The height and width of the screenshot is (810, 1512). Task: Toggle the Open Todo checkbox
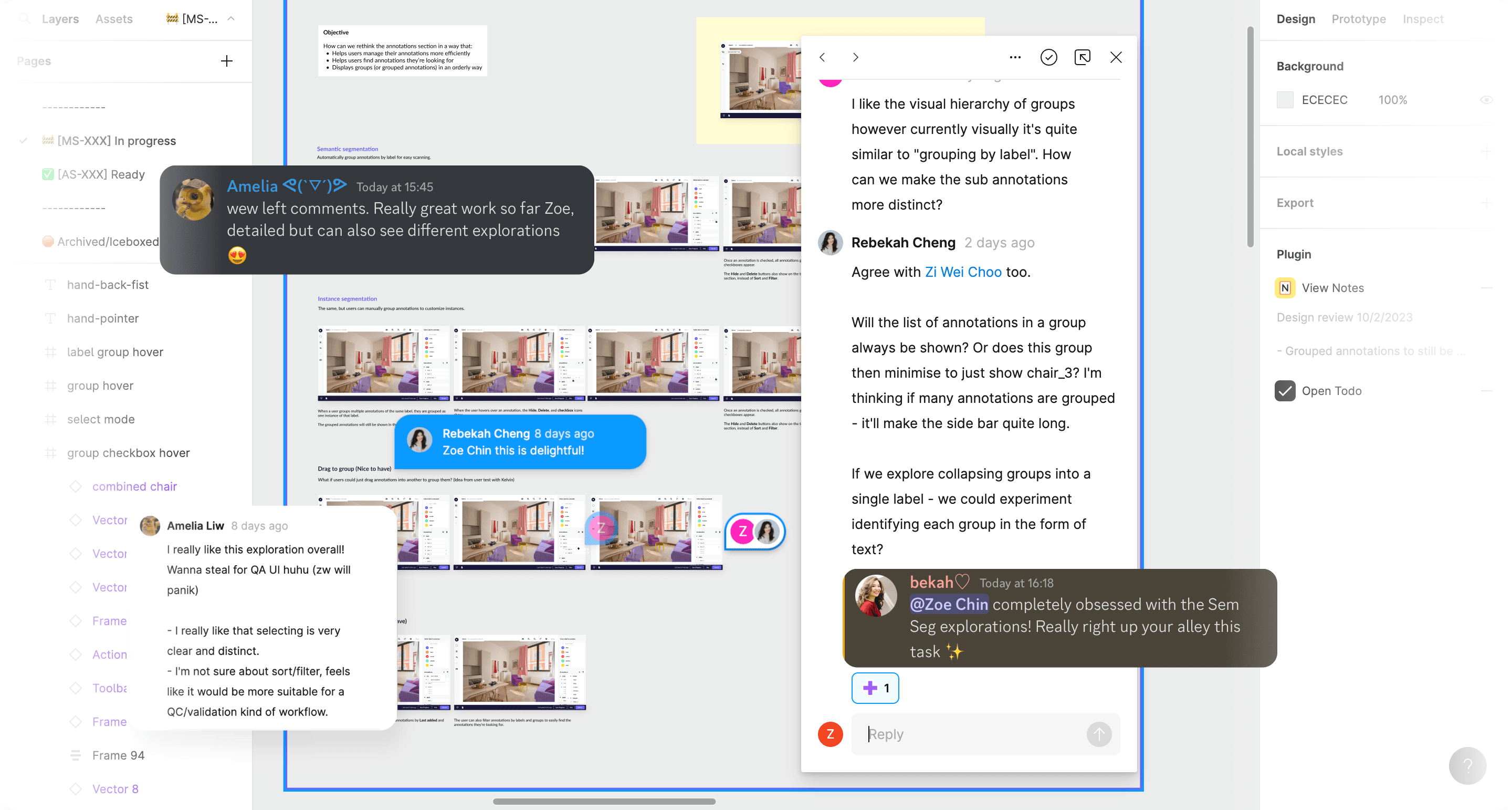pyautogui.click(x=1285, y=391)
